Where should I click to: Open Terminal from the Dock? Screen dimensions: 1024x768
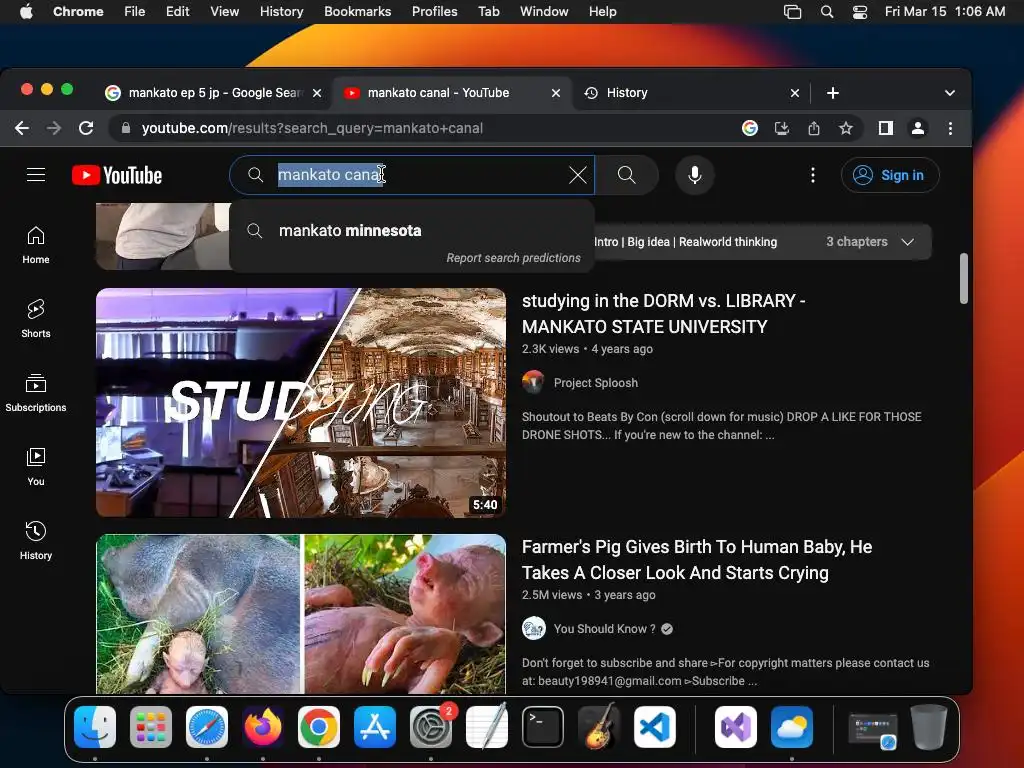[x=543, y=727]
